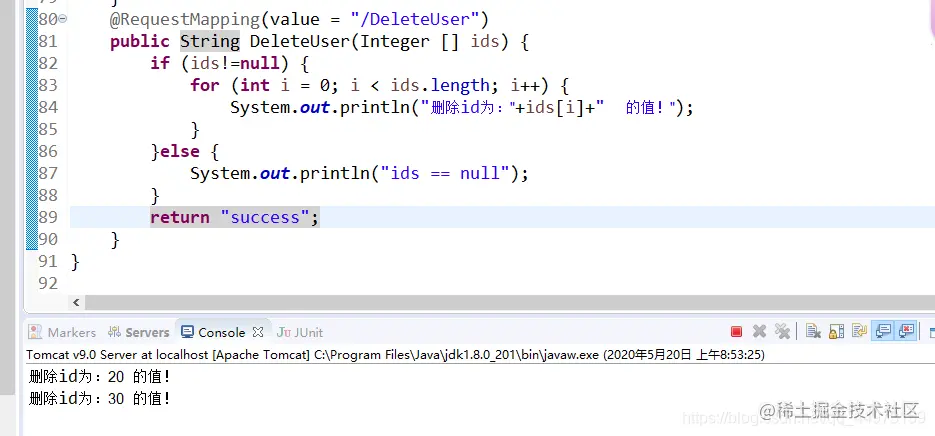Click the "删除id为：" string in println
The width and height of the screenshot is (935, 436).
469,108
